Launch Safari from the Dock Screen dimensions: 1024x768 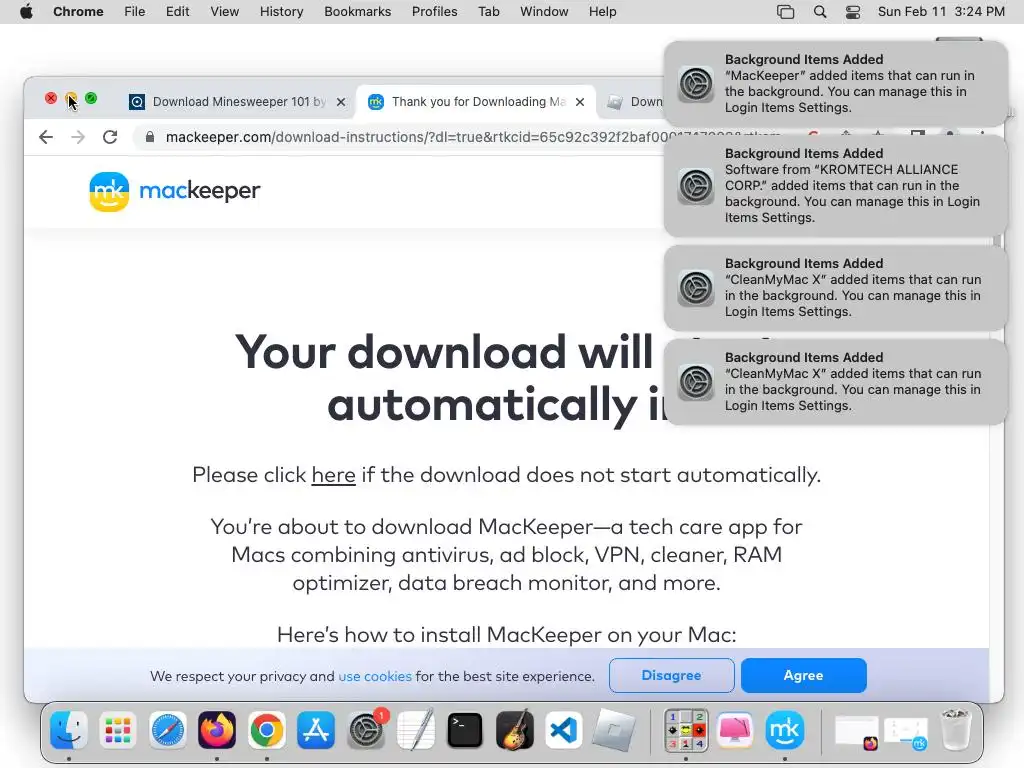coord(168,729)
